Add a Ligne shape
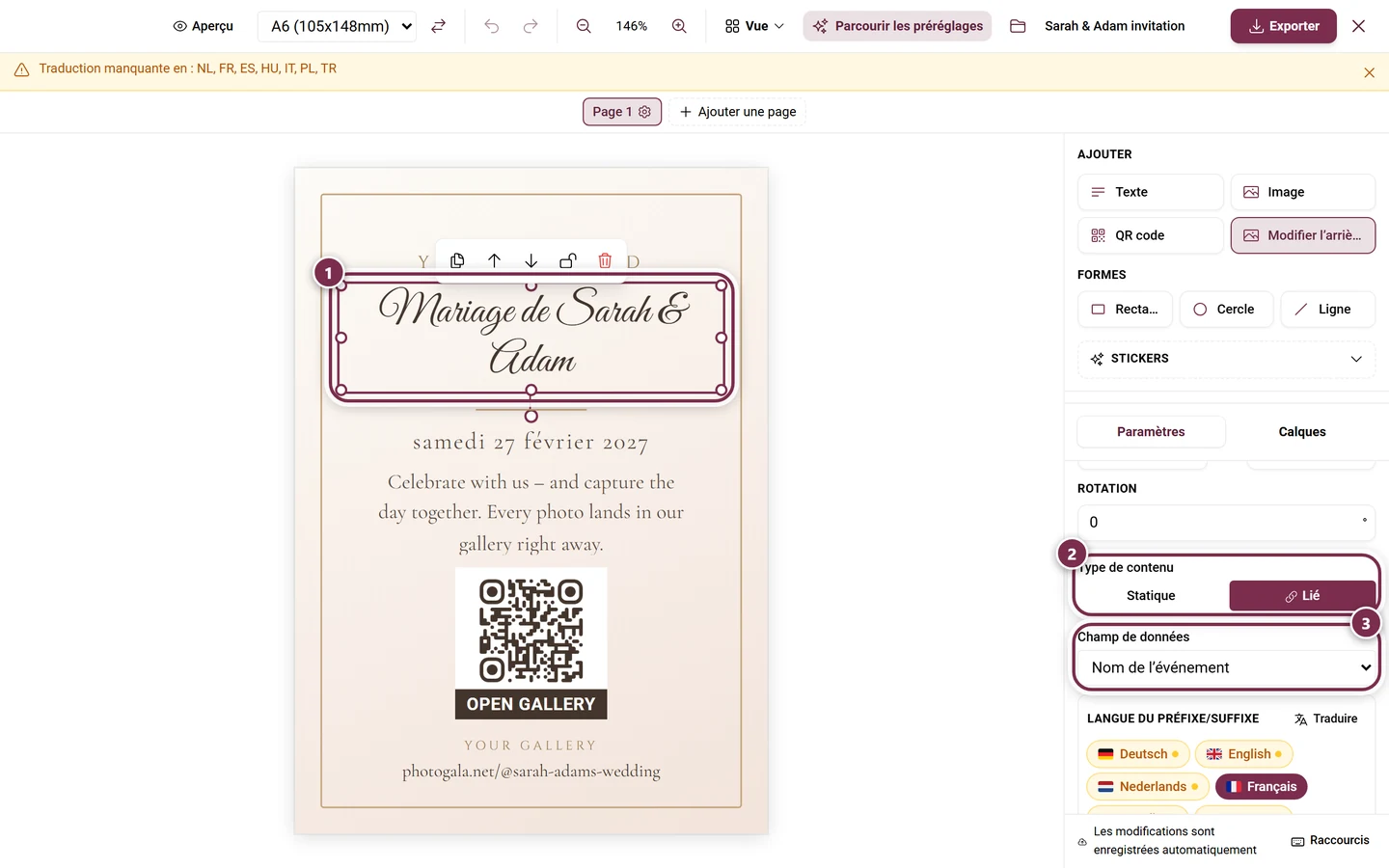Screen dimensions: 1389x868 [x=1327, y=310]
